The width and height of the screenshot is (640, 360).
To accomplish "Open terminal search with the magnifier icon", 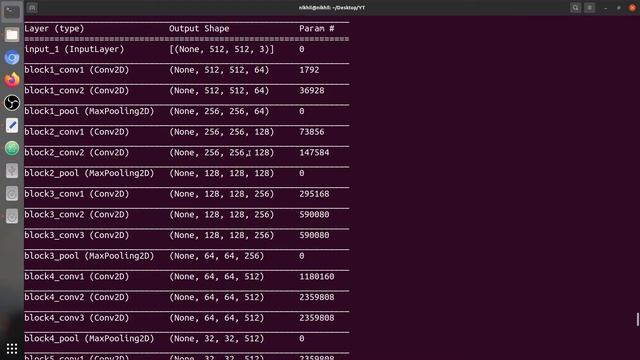I will click(x=576, y=8).
